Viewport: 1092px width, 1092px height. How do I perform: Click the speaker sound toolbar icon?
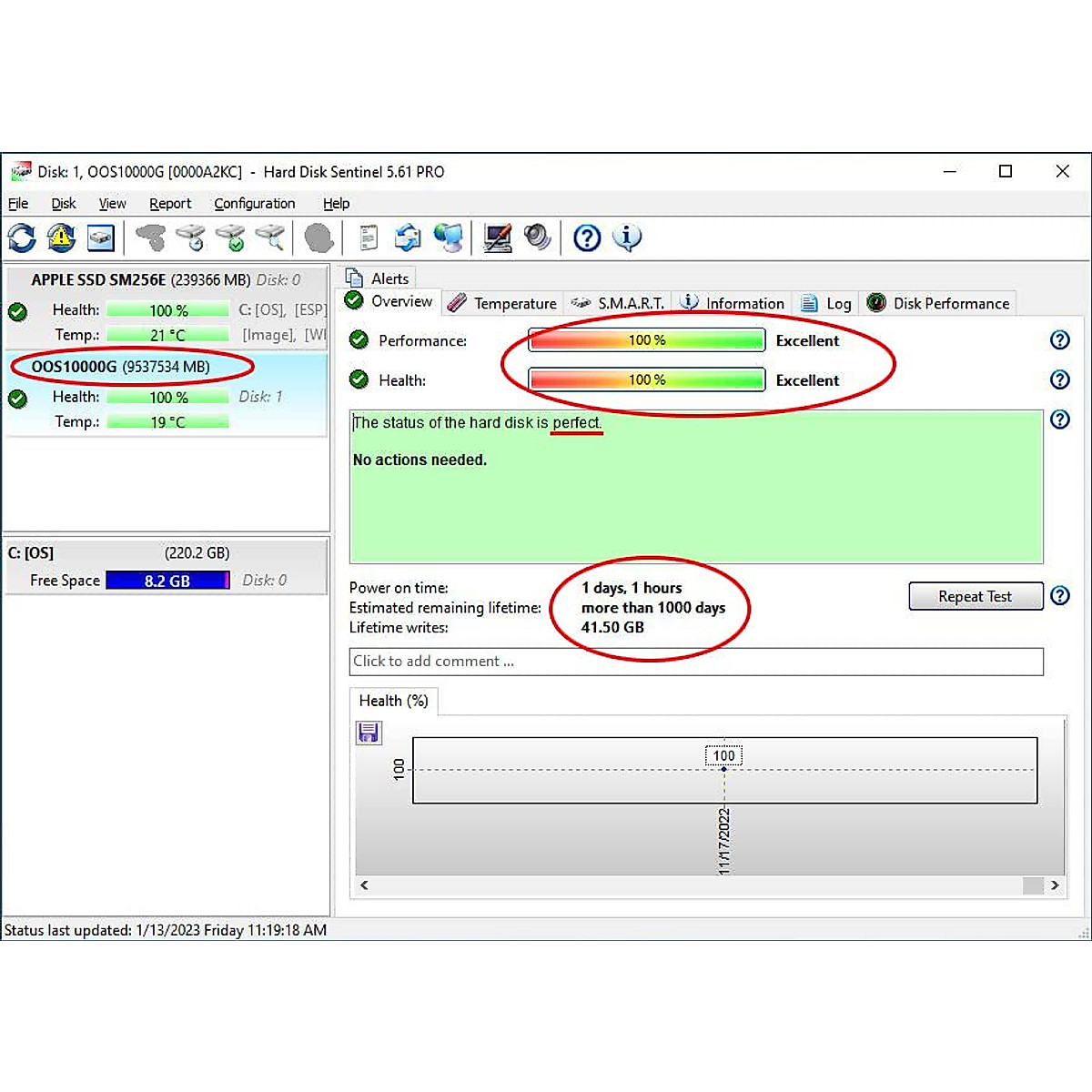(538, 238)
